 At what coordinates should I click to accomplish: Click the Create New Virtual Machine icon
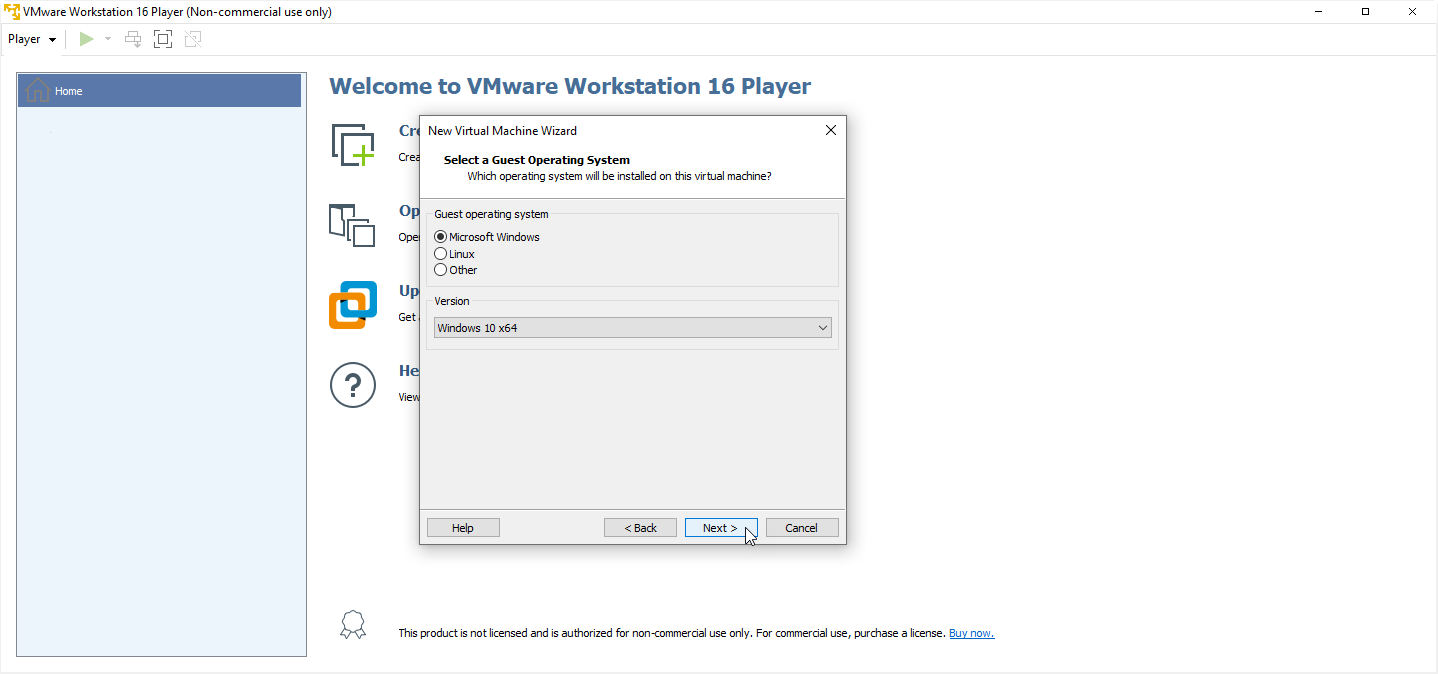[352, 145]
